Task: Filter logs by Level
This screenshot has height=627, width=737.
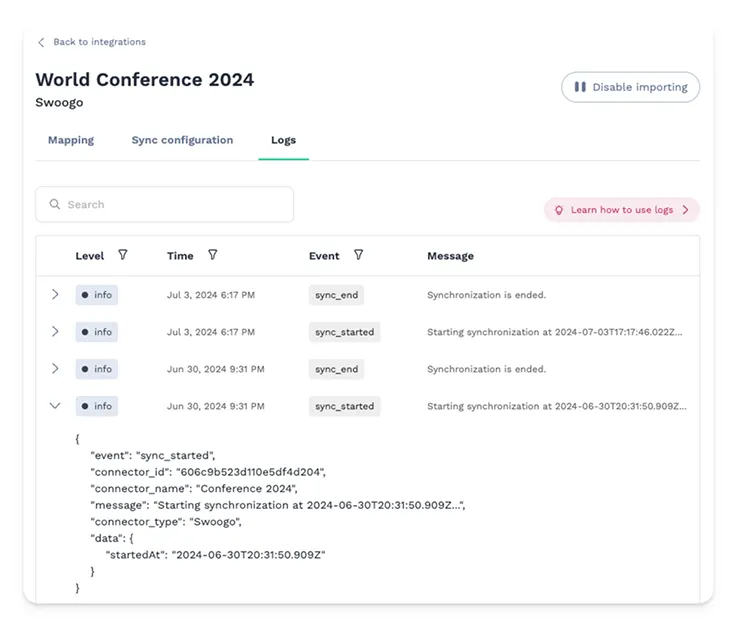Action: coord(123,255)
